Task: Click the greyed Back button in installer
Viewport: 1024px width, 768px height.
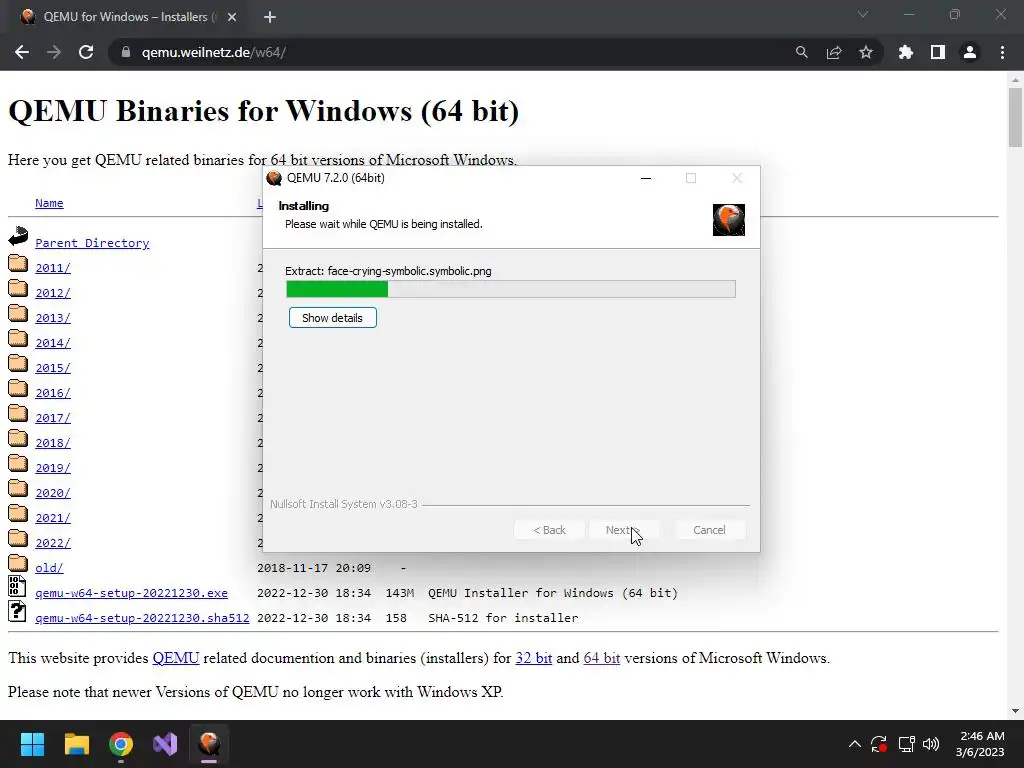Action: (549, 530)
